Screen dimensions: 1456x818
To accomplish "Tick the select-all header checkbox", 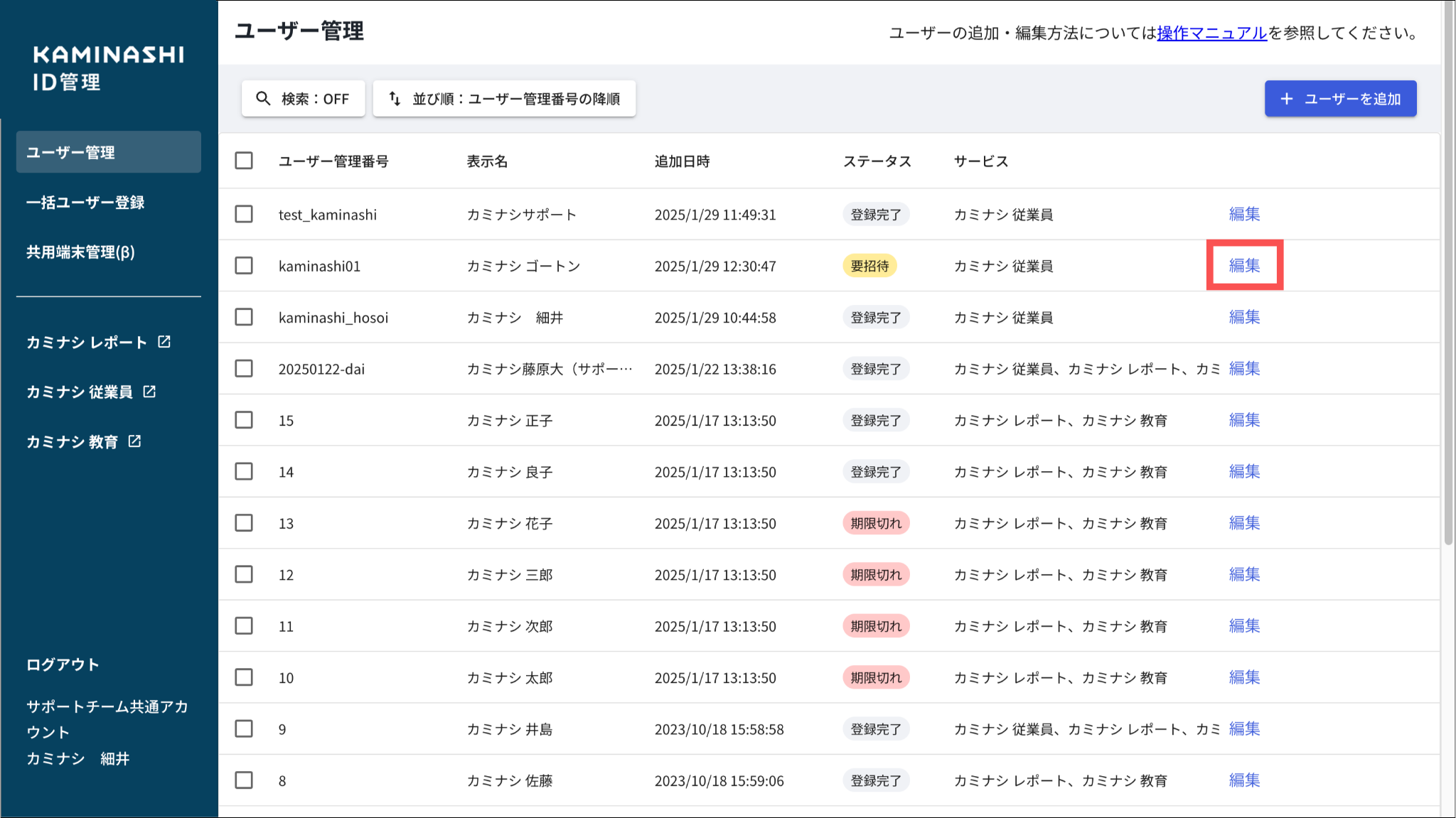I will pos(244,161).
